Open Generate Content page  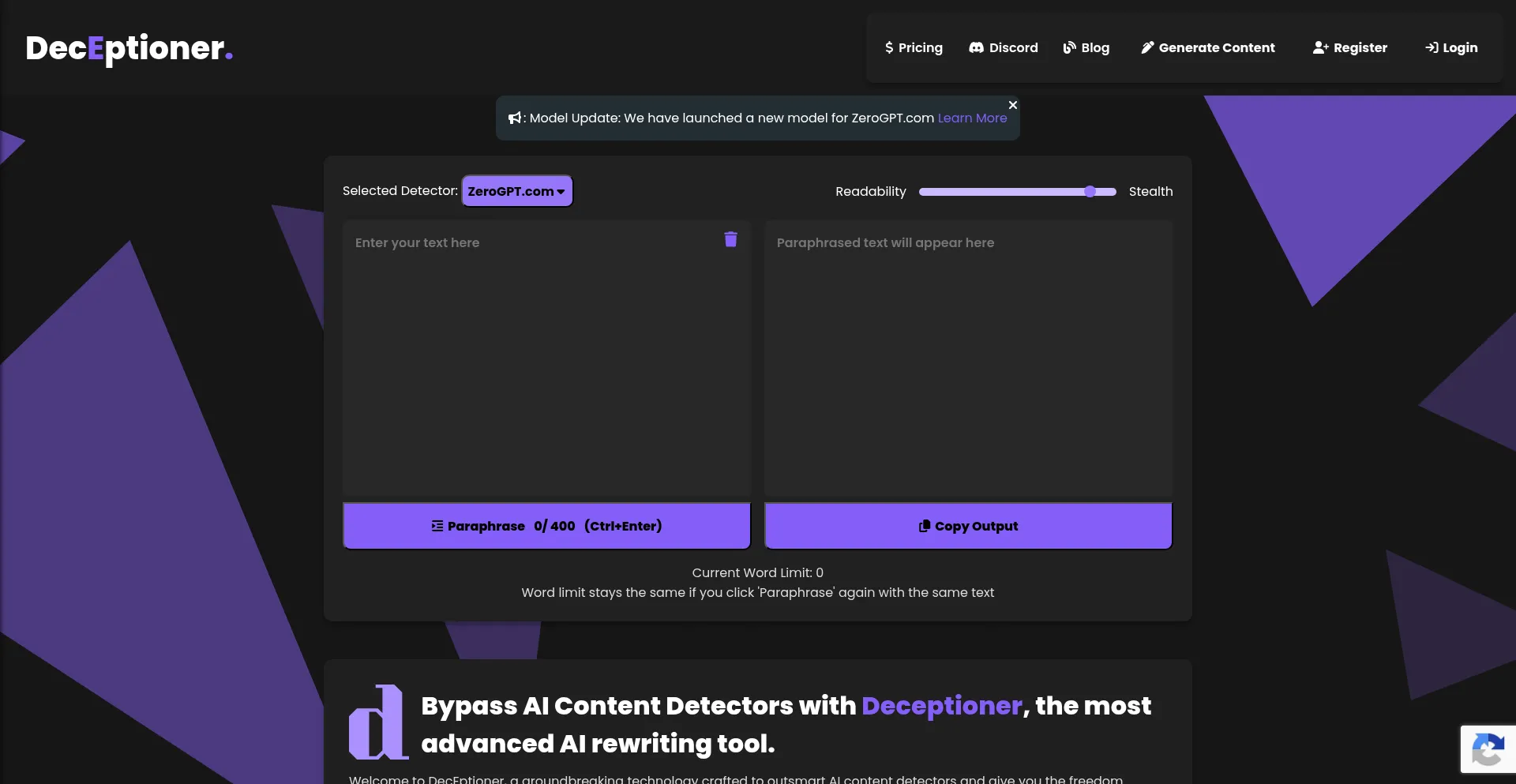pyautogui.click(x=1208, y=47)
